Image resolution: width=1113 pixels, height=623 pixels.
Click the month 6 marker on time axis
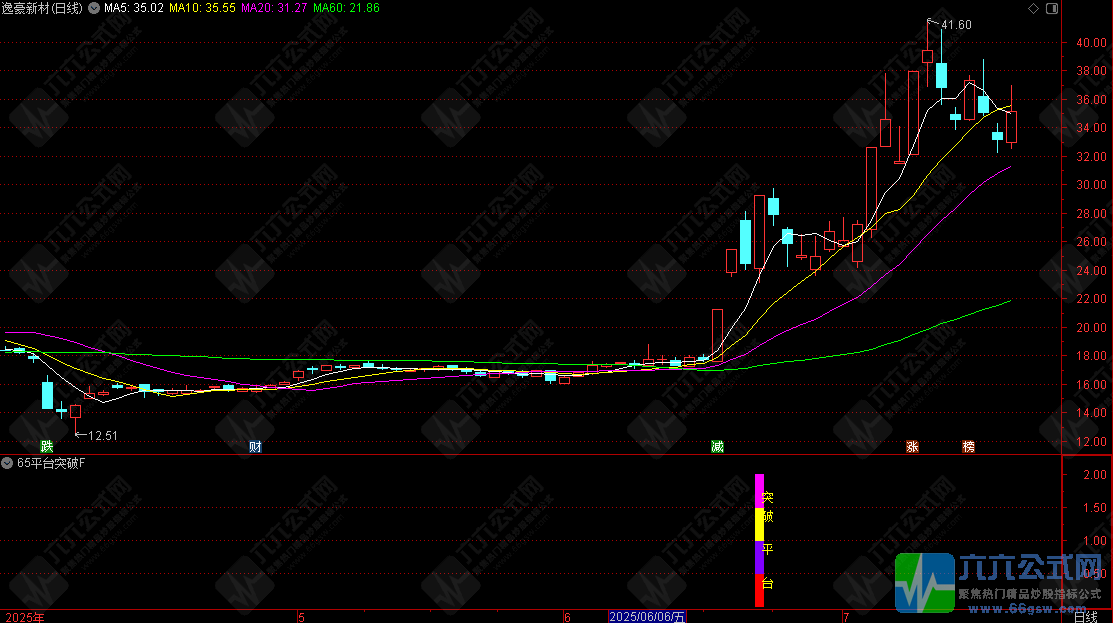tap(566, 617)
